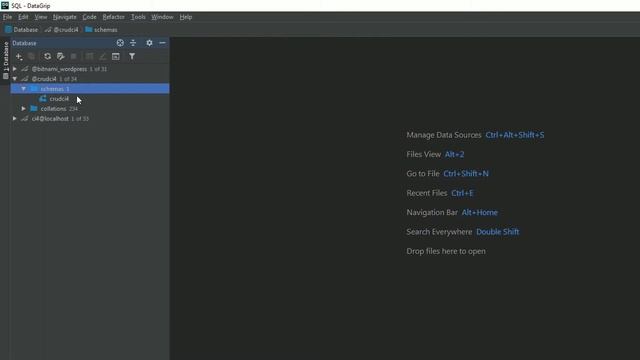The image size is (640, 360).
Task: Click the DataGrip app icon in title bar
Action: point(5,5)
